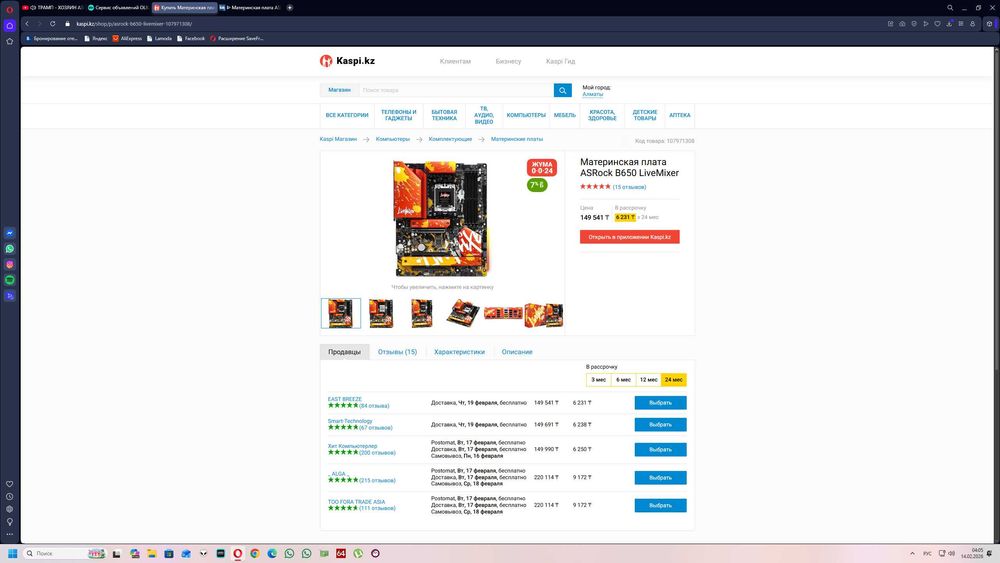The image size is (1000, 563).
Task: Select first motherboard thumbnail
Action: [341, 313]
